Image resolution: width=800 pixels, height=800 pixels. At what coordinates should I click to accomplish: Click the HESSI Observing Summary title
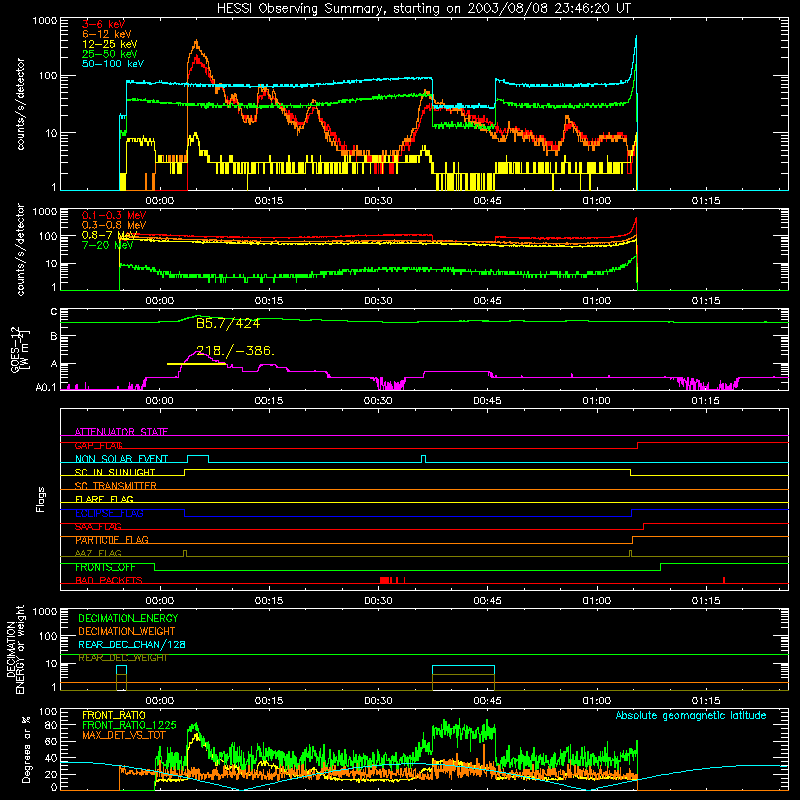coord(423,9)
